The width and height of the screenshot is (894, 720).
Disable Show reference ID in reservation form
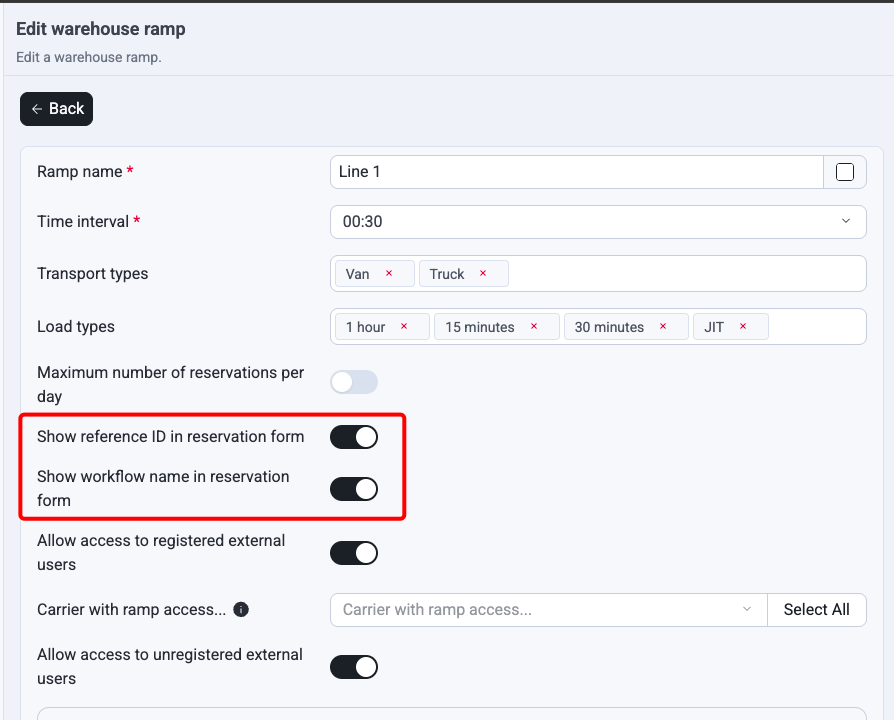pyautogui.click(x=354, y=437)
